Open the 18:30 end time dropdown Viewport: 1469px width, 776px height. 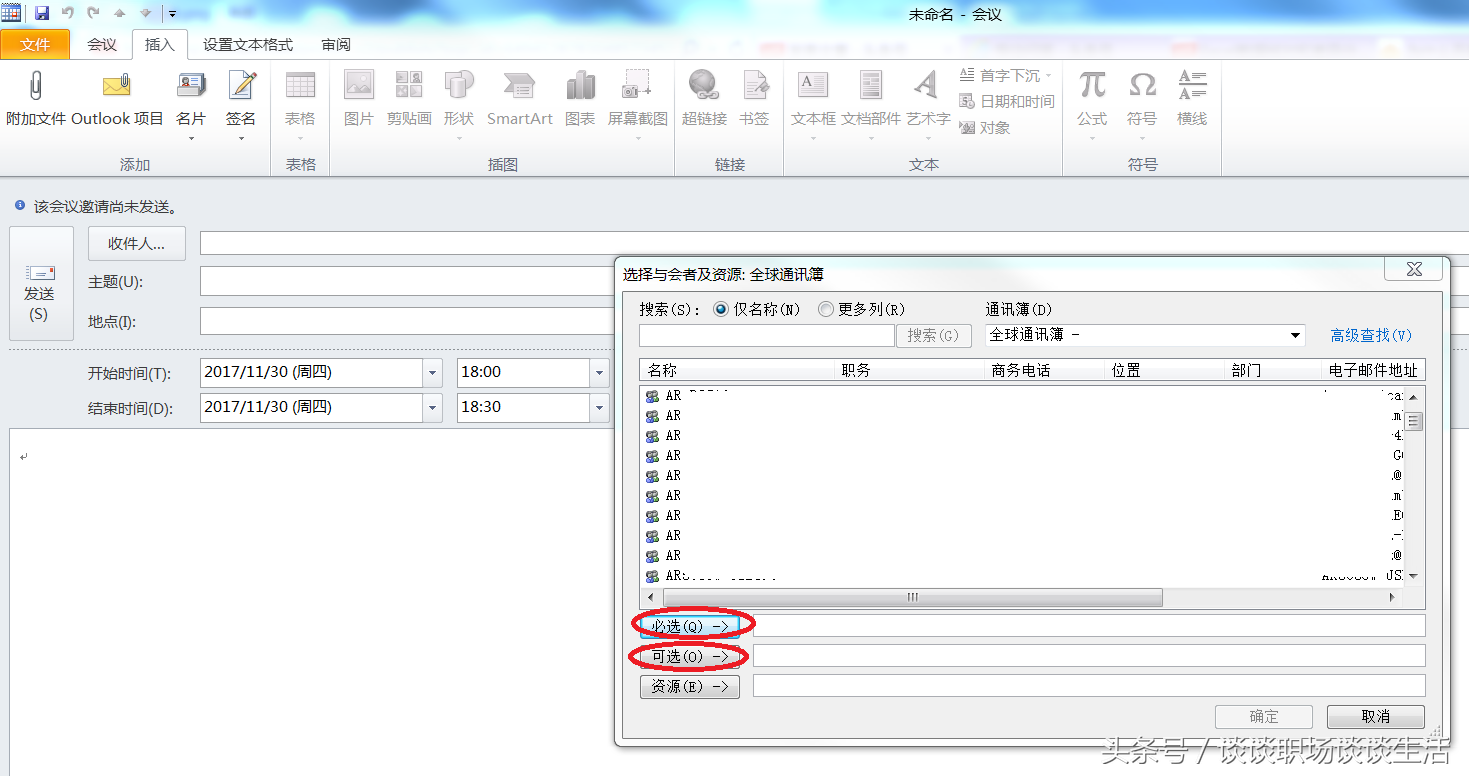click(599, 408)
